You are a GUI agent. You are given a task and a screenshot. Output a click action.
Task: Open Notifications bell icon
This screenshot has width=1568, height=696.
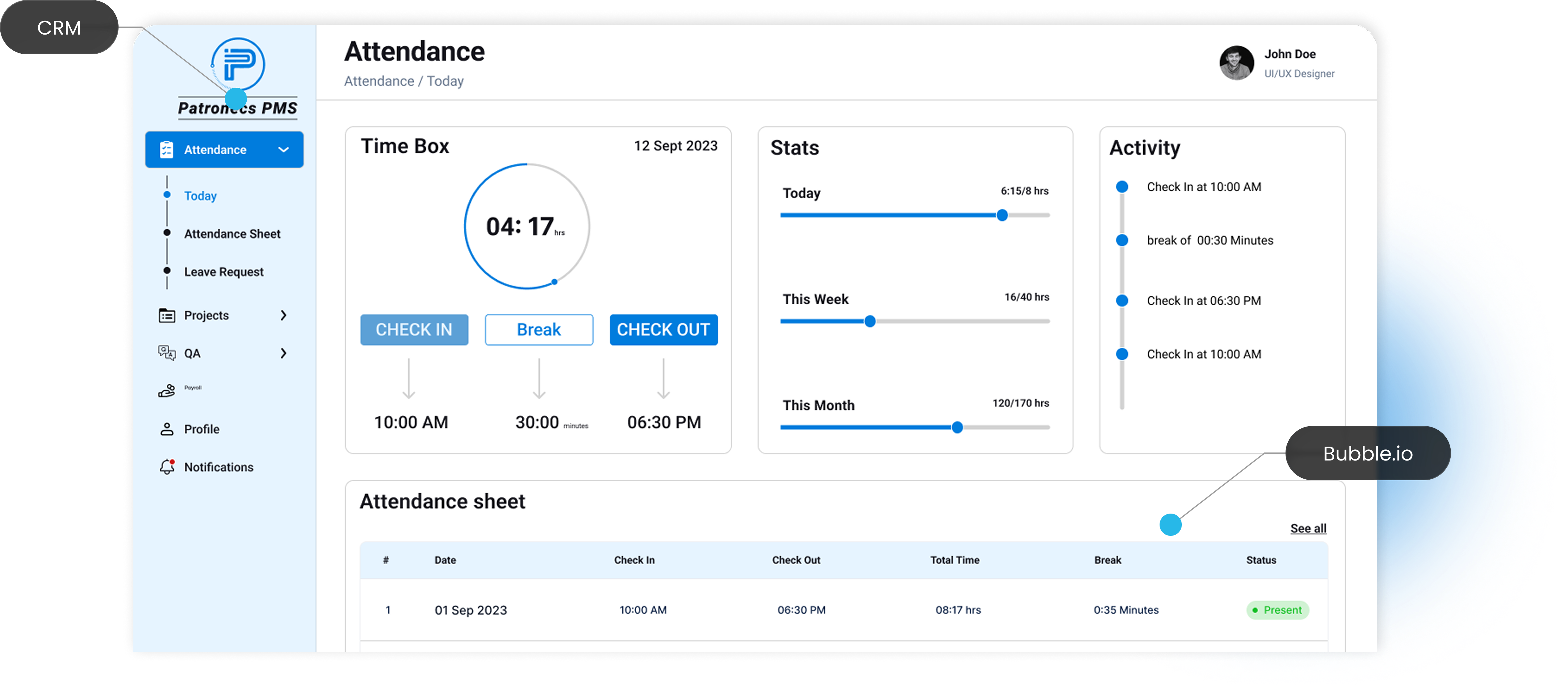point(167,467)
